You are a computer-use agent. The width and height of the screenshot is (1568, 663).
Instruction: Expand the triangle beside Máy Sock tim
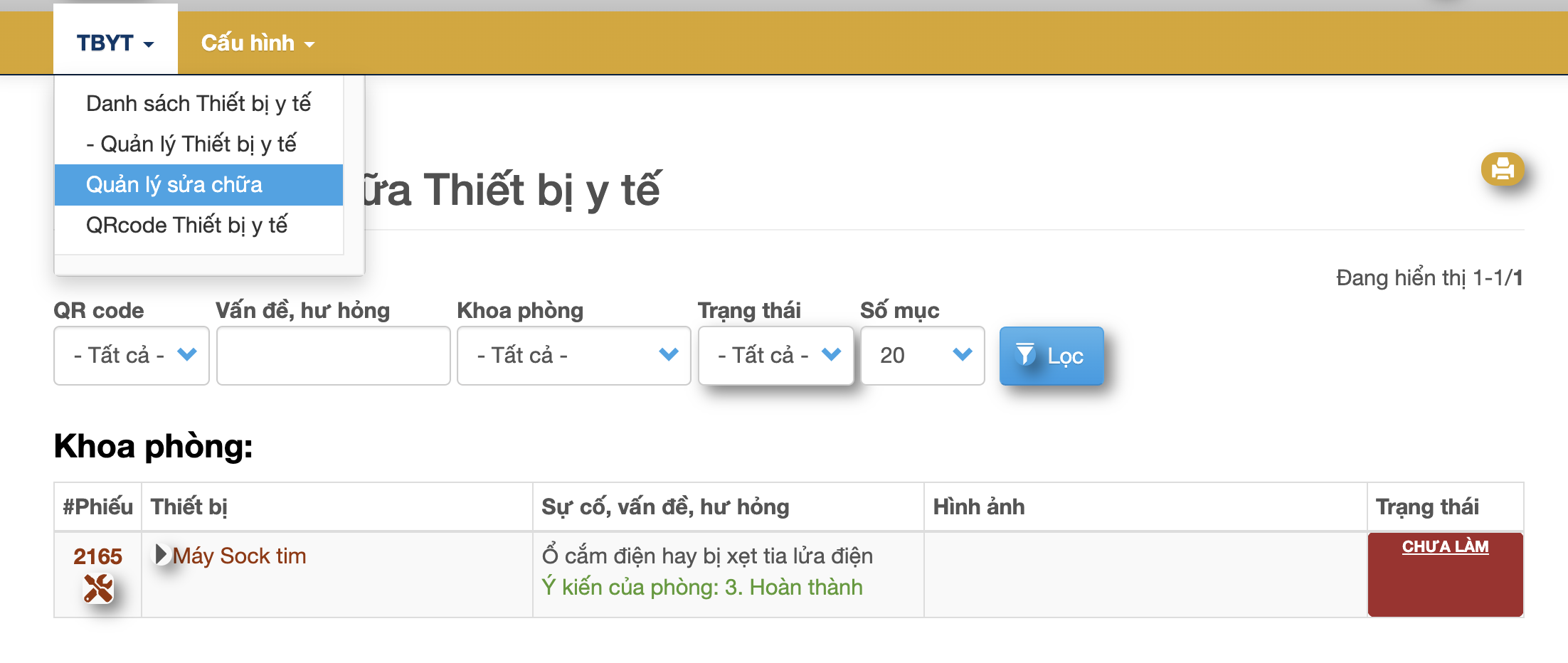[161, 554]
